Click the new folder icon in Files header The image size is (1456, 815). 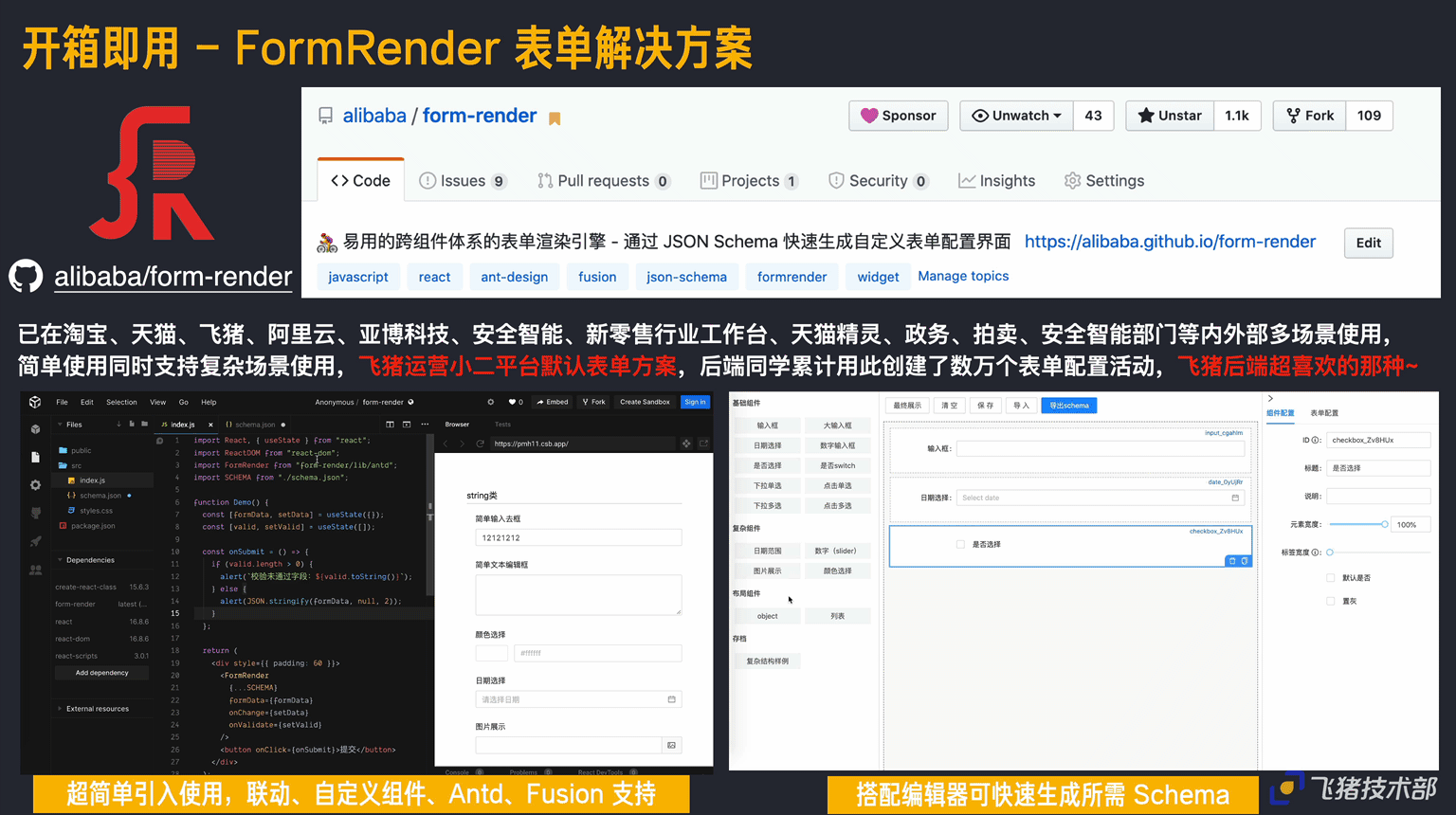[x=144, y=424]
